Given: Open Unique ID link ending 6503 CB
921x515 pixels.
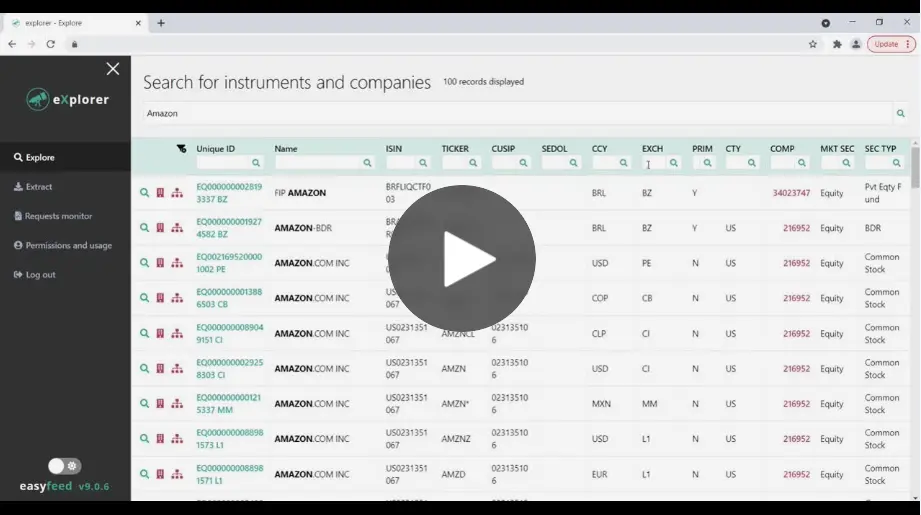Looking at the screenshot, I should pos(229,298).
